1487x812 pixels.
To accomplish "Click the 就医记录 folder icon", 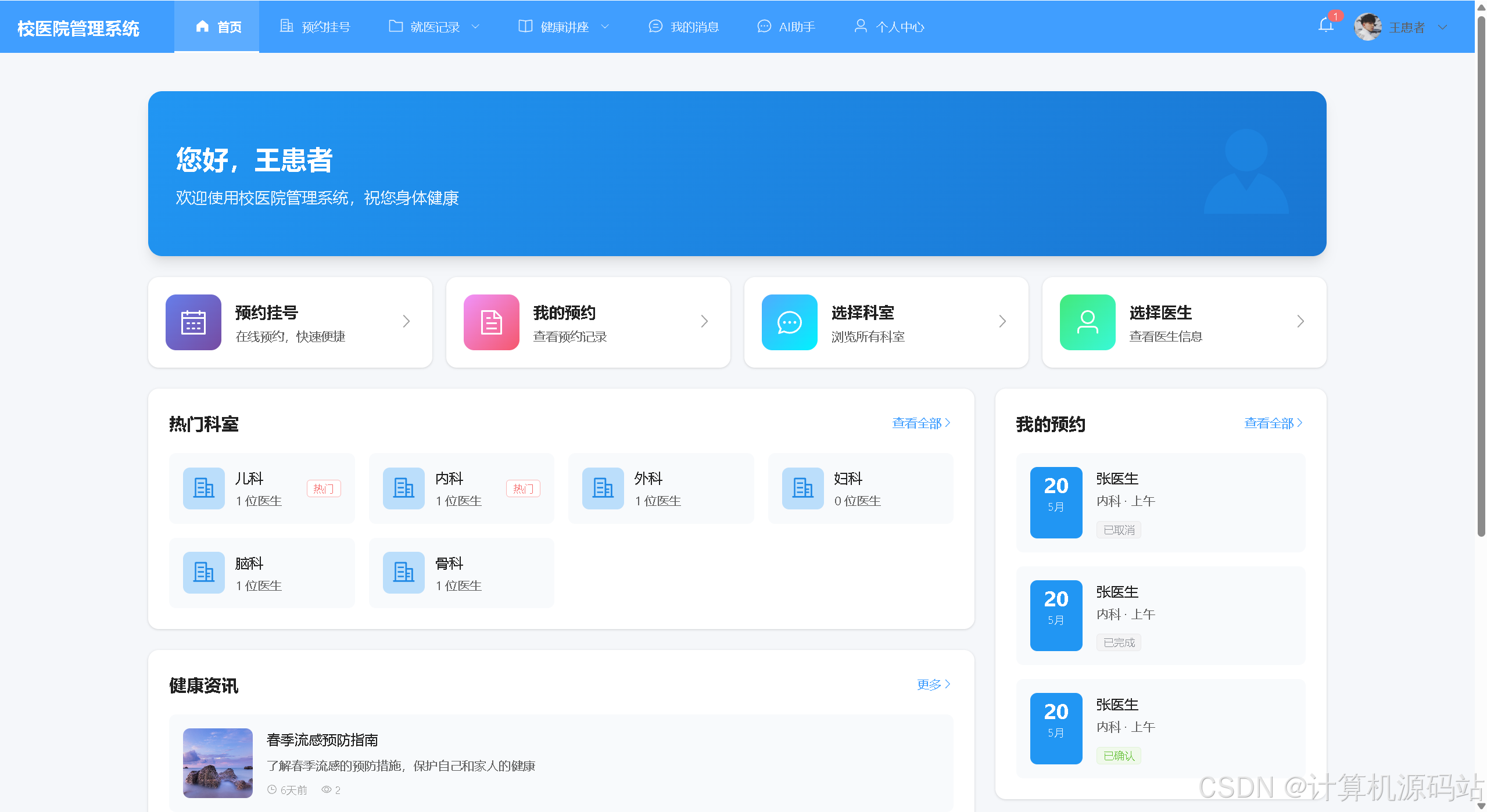I will pyautogui.click(x=396, y=26).
